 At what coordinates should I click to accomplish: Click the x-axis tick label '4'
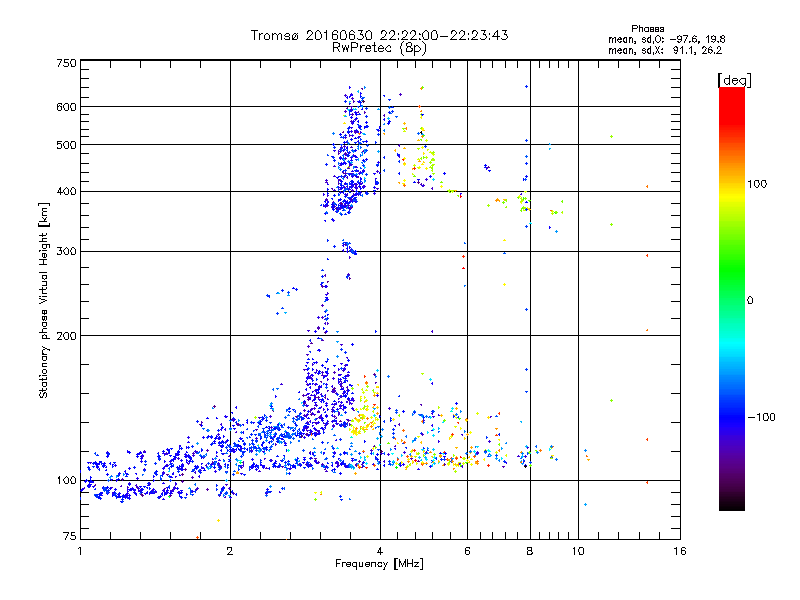pyautogui.click(x=380, y=551)
